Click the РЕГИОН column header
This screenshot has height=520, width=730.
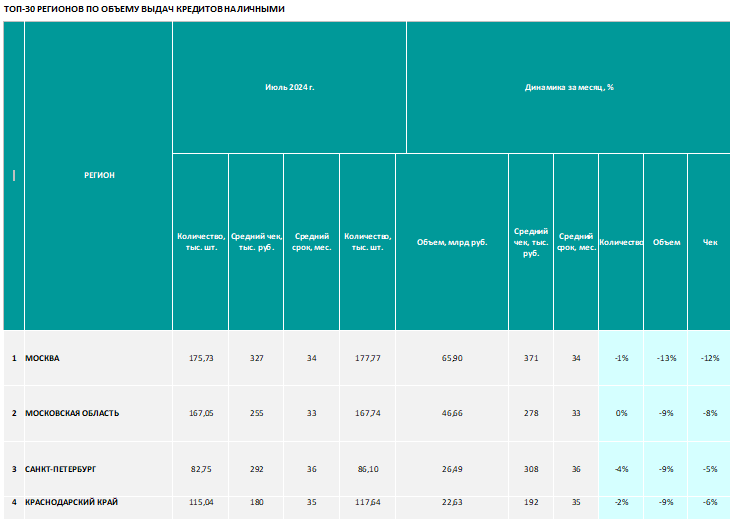click(x=98, y=176)
